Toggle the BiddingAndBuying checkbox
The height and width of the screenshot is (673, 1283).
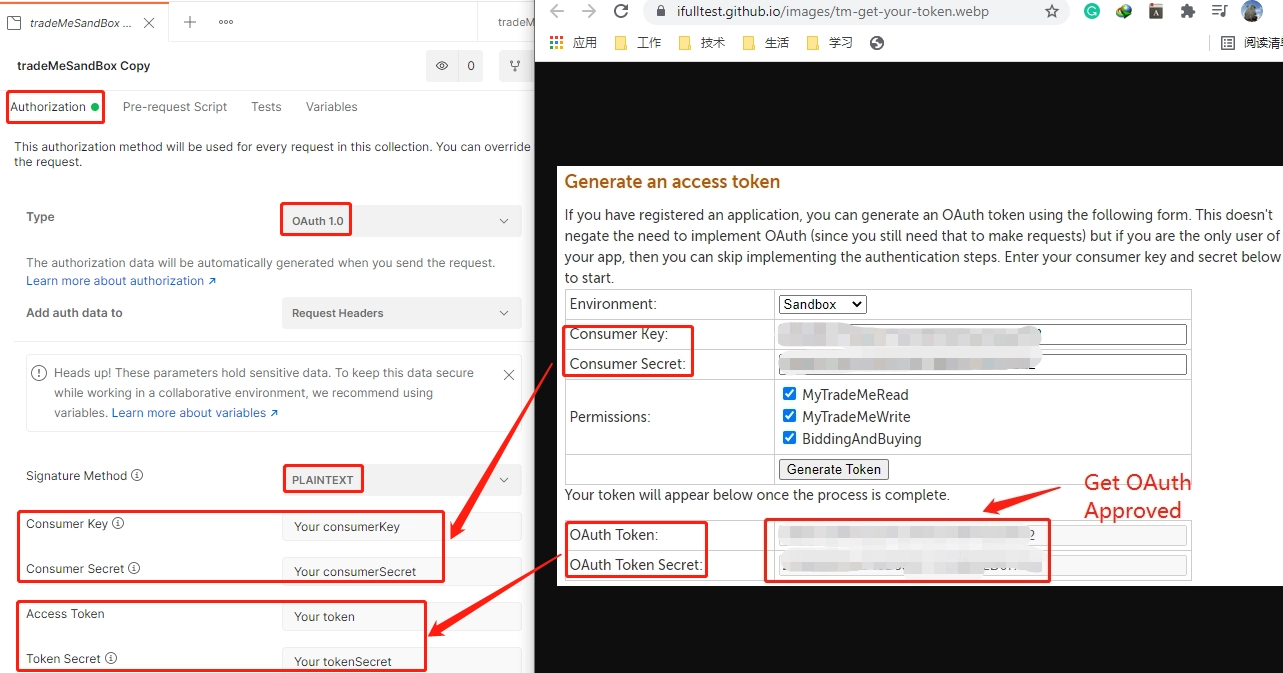click(x=790, y=438)
